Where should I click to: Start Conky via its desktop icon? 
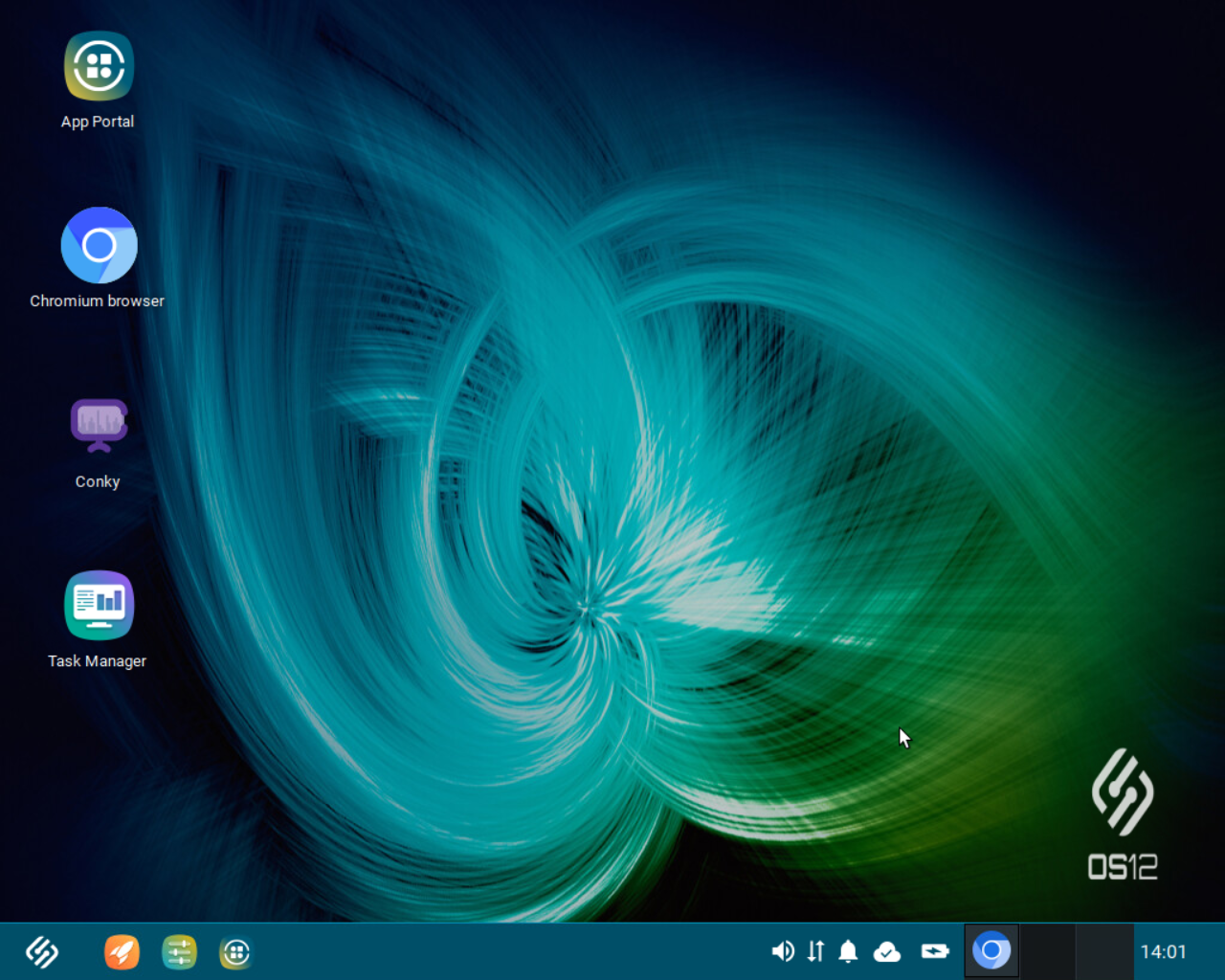pos(98,425)
